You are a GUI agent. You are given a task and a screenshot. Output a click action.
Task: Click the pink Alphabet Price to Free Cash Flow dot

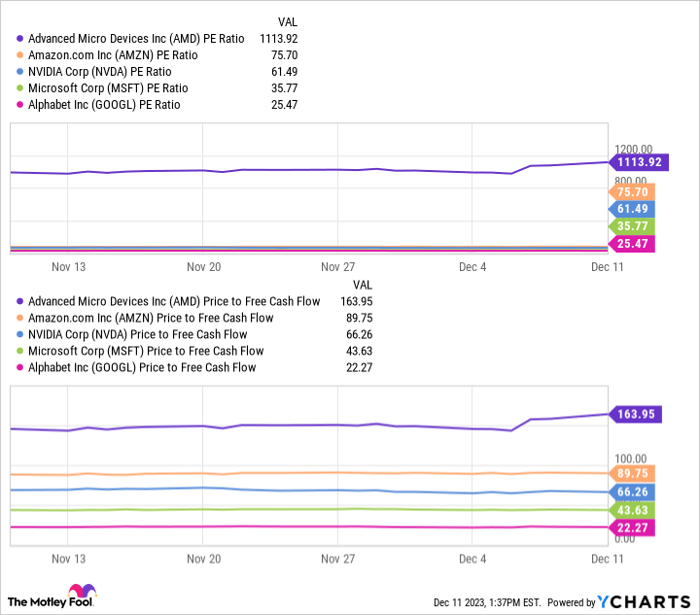pyautogui.click(x=20, y=368)
